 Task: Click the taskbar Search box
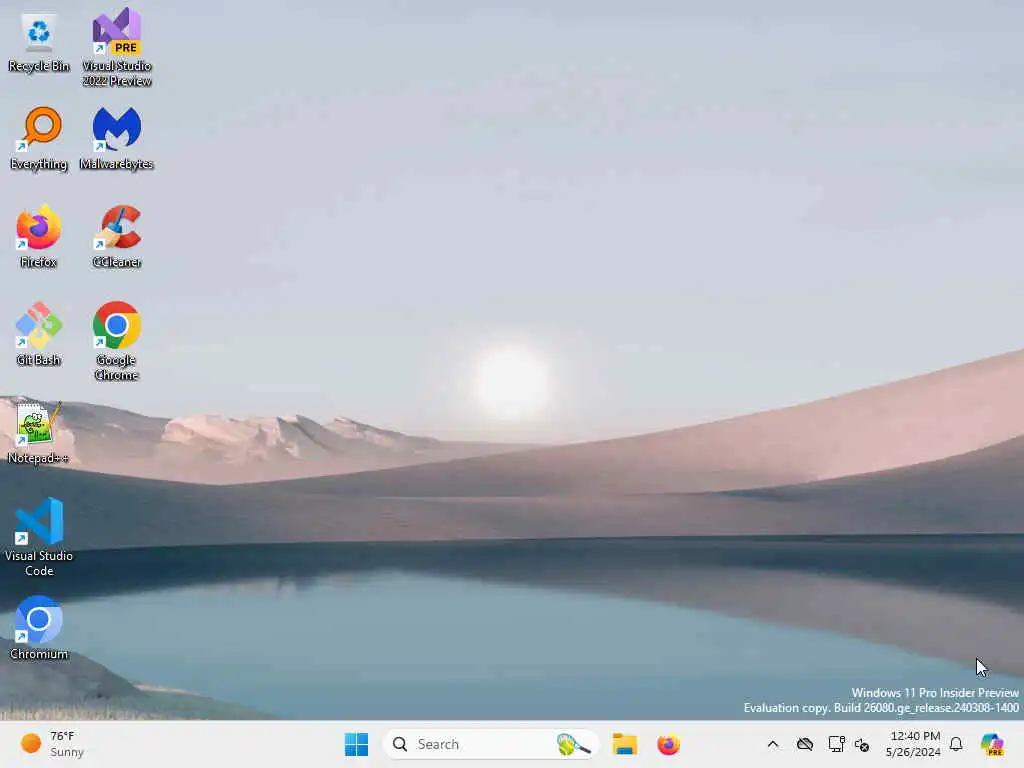490,744
